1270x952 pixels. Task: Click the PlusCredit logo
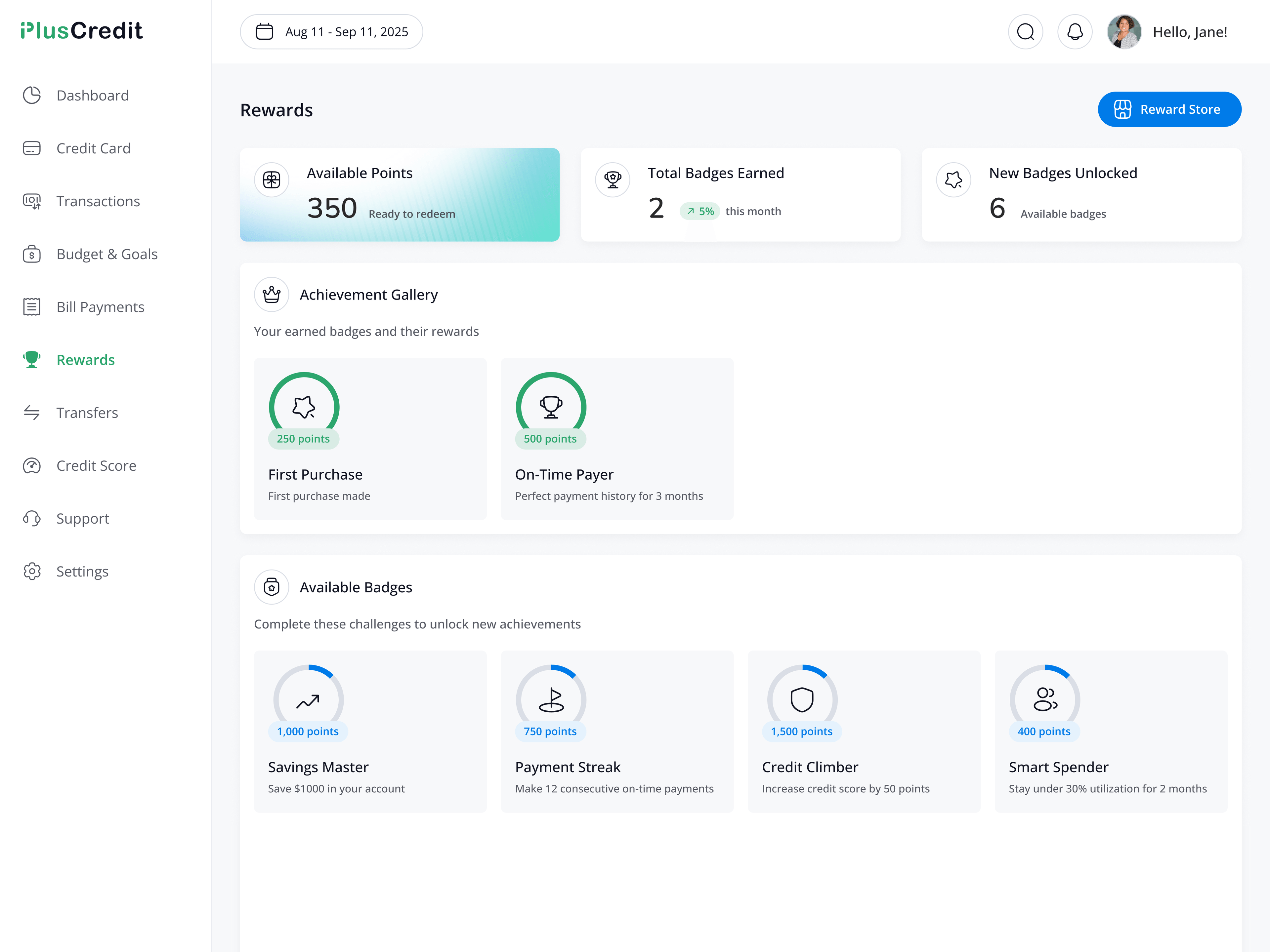pyautogui.click(x=82, y=31)
